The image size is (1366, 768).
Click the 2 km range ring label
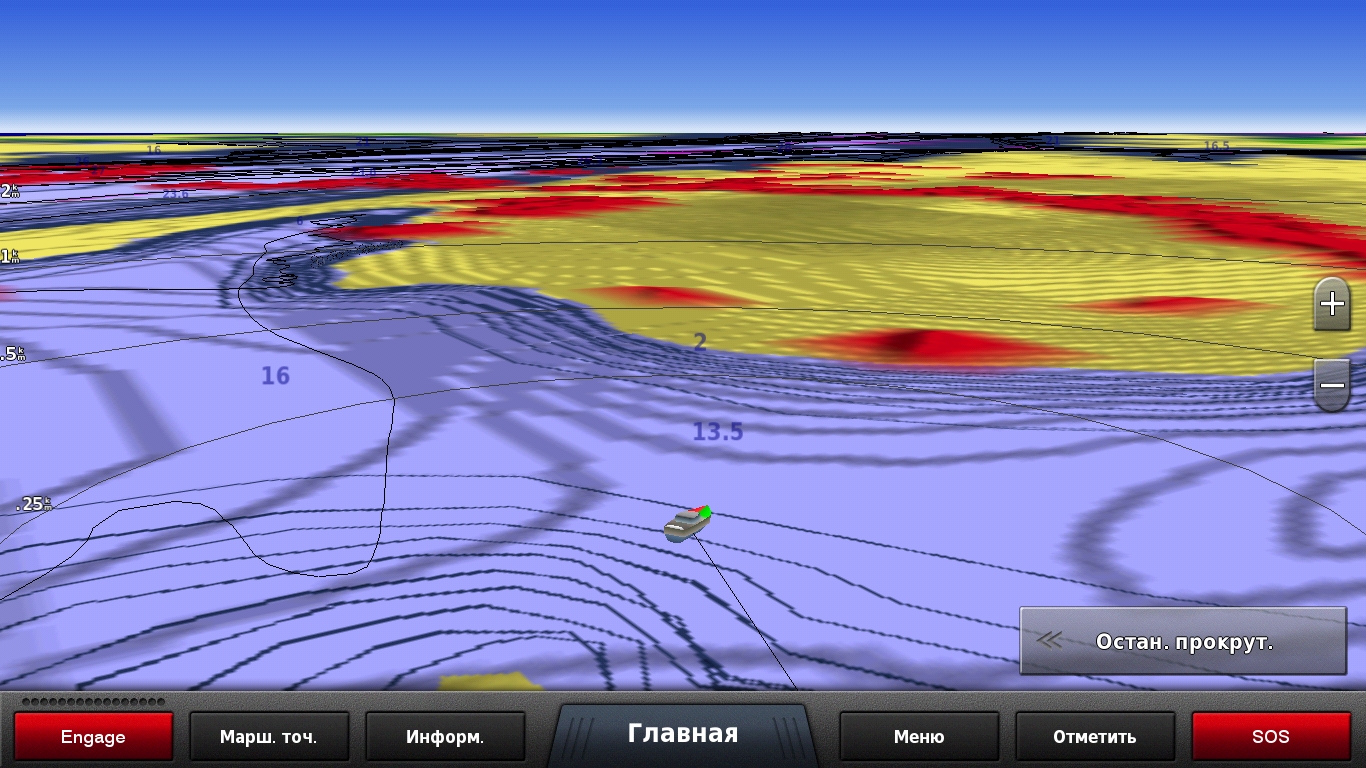[10, 191]
